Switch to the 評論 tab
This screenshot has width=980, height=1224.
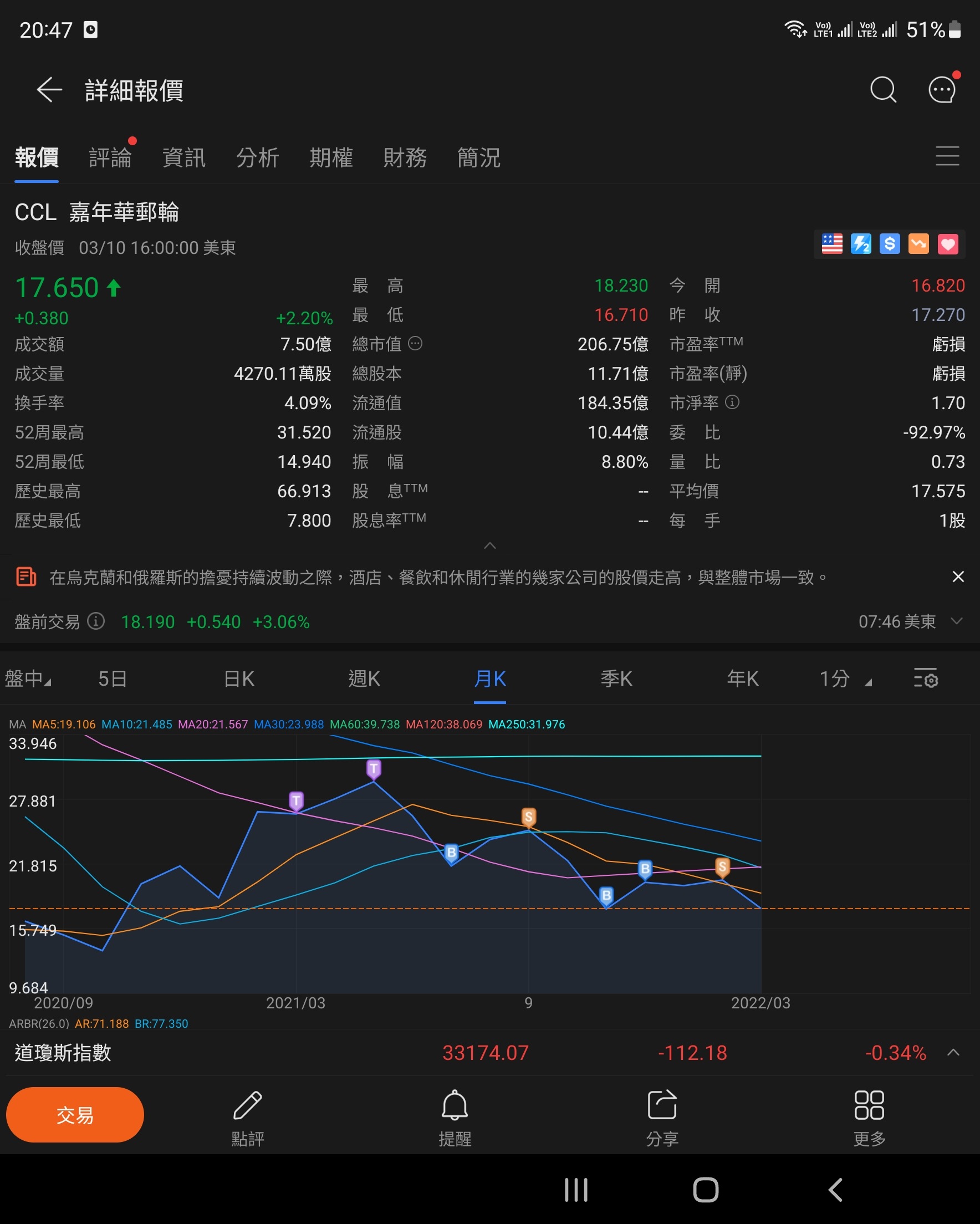click(110, 157)
